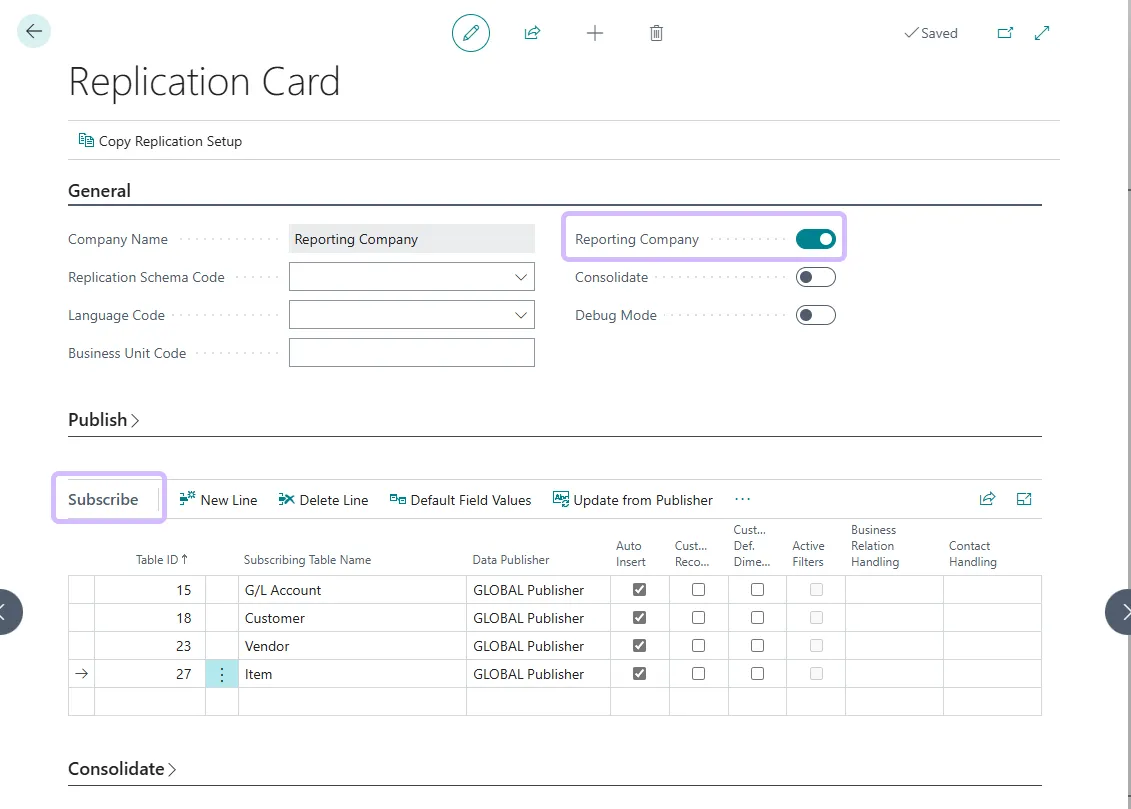Click the Business Unit Code input field
This screenshot has height=809, width=1131.
click(x=411, y=352)
